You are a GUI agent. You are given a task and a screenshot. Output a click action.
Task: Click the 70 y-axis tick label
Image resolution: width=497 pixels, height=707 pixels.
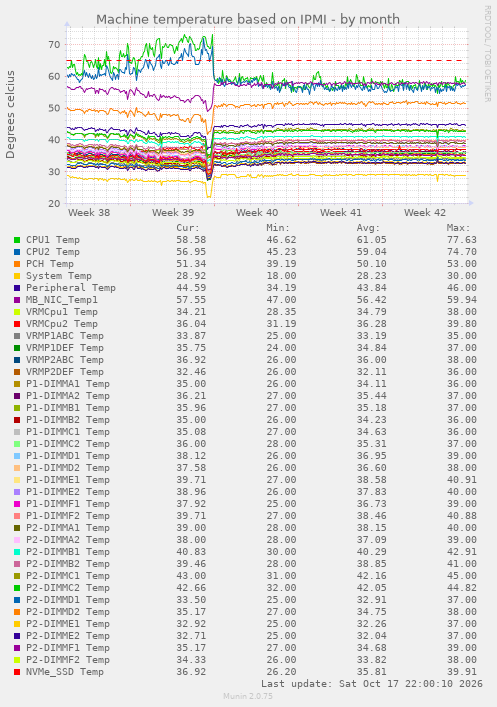pyautogui.click(x=54, y=45)
